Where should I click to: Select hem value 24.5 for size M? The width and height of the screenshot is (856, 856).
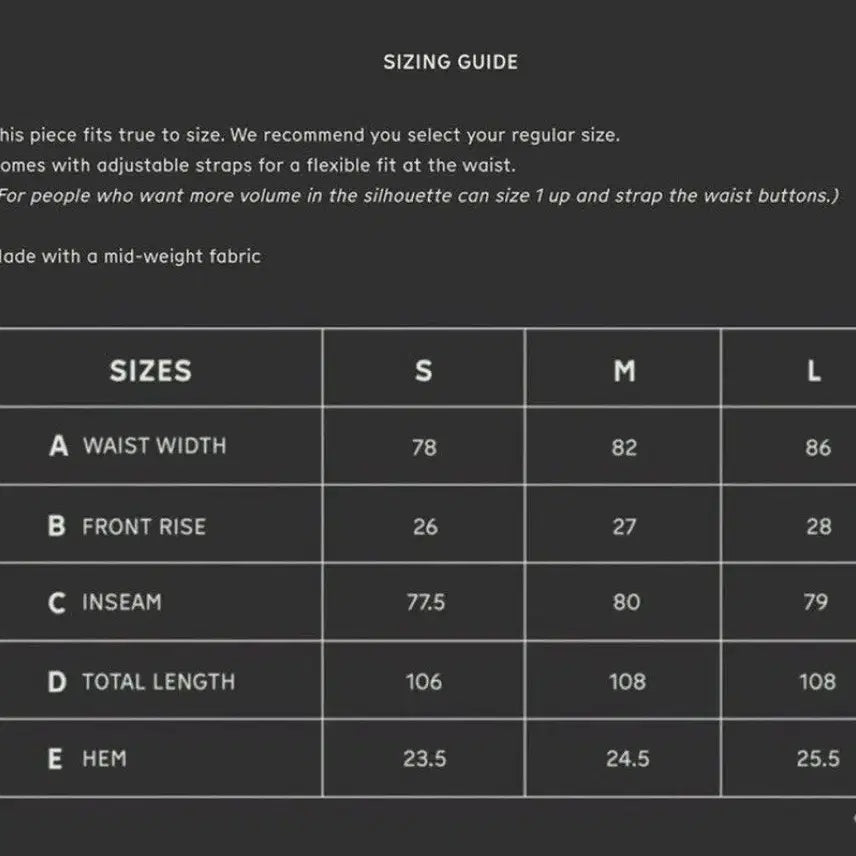(x=627, y=759)
